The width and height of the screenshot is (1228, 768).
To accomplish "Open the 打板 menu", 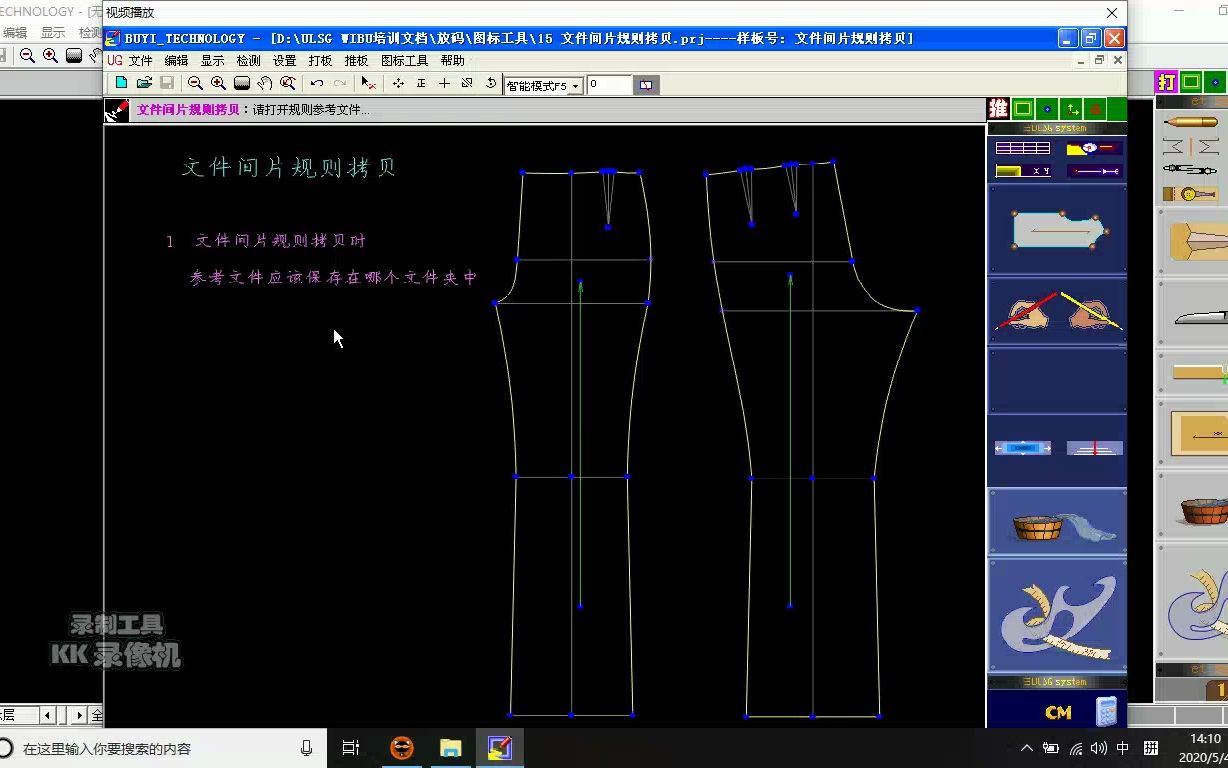I will click(320, 60).
